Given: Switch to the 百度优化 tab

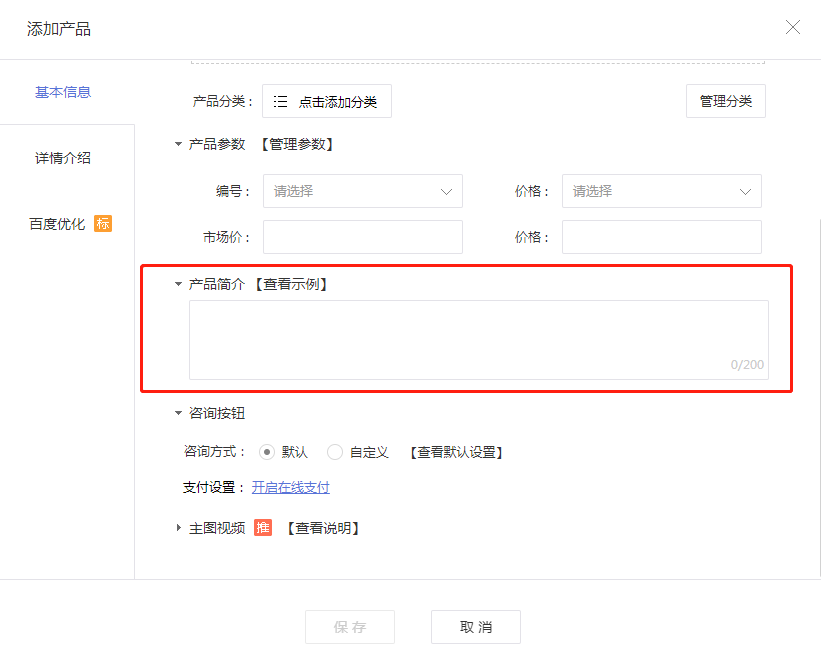Looking at the screenshot, I should click(x=57, y=224).
